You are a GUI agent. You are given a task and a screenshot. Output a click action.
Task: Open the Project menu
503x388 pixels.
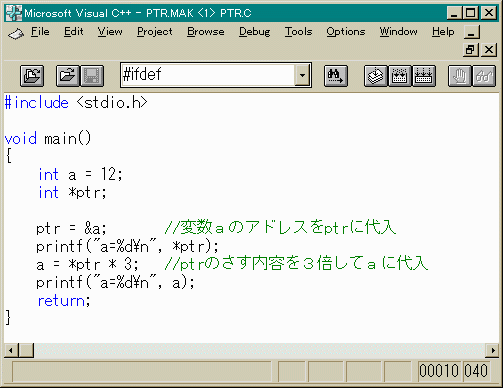[155, 32]
